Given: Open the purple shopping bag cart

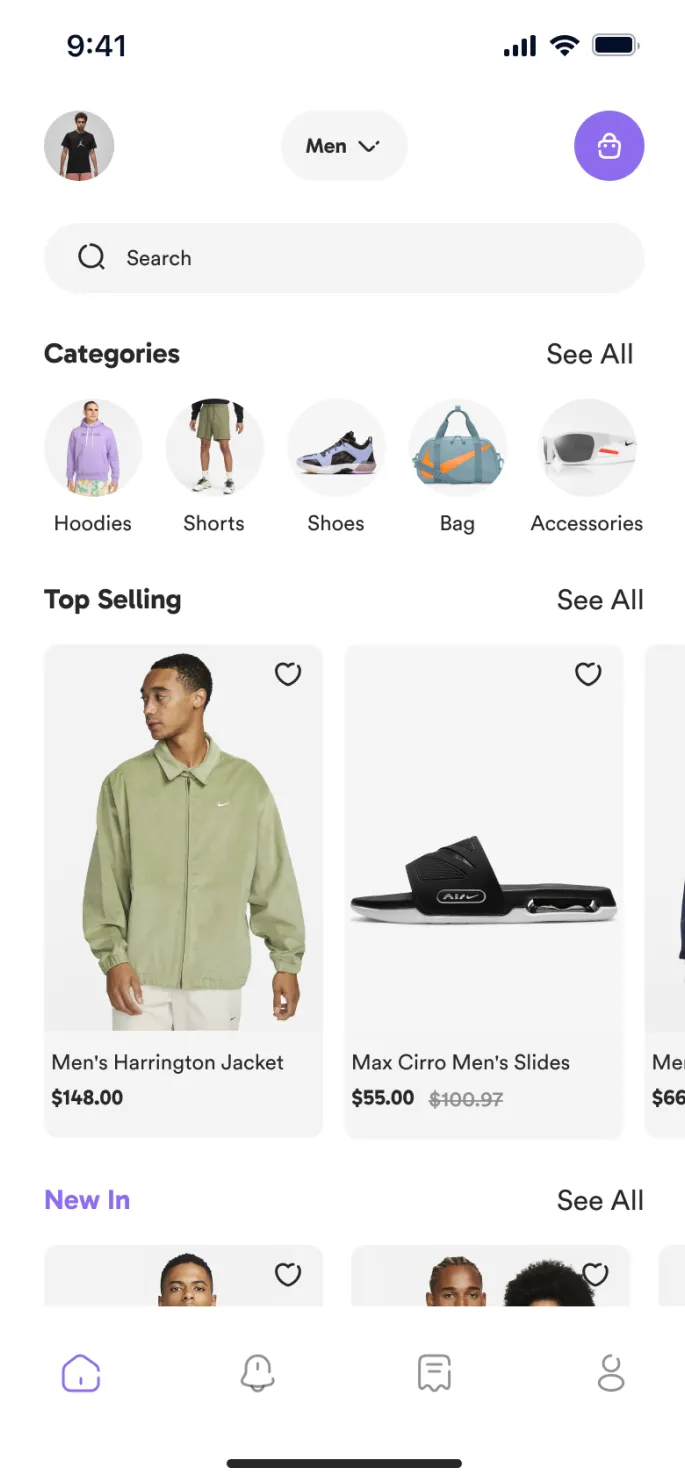Looking at the screenshot, I should (609, 146).
